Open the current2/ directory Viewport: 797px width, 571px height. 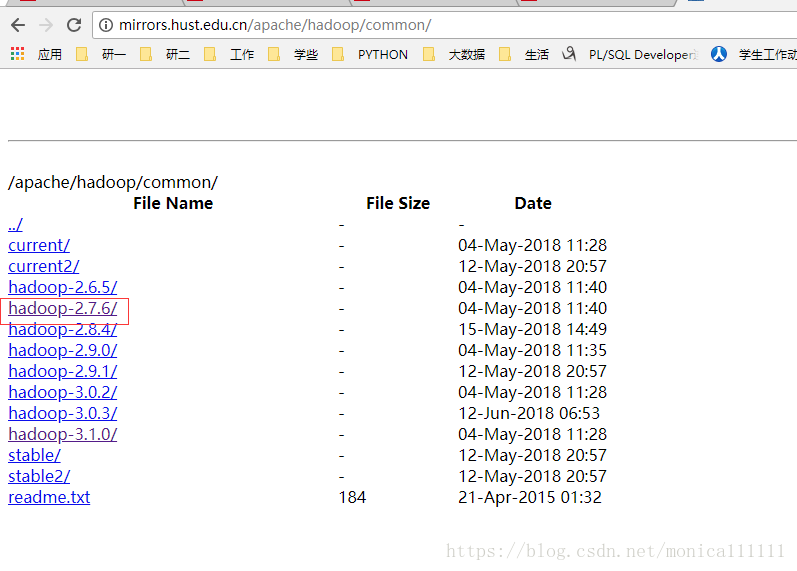(44, 266)
